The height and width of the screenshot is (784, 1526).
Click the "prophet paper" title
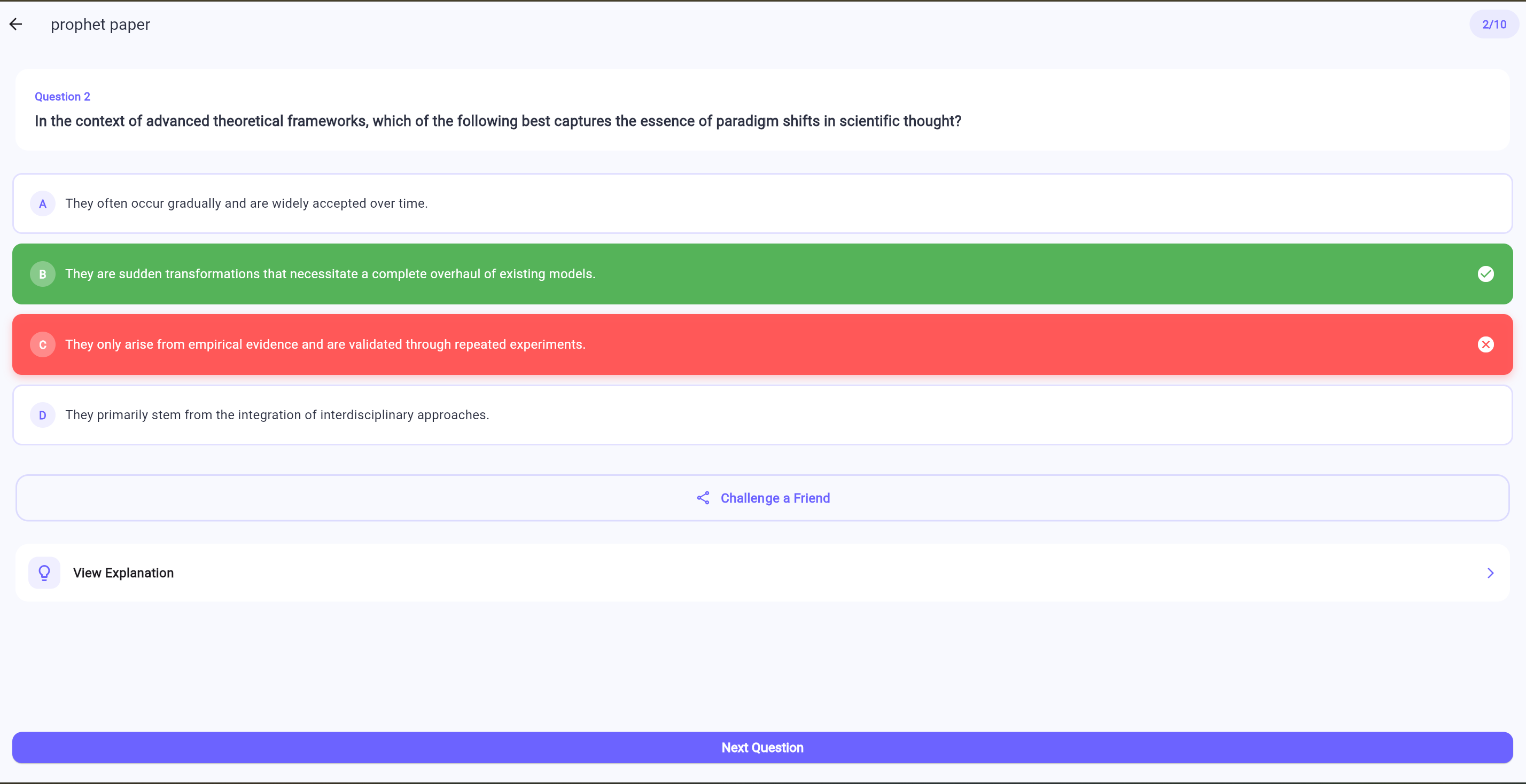pos(100,24)
